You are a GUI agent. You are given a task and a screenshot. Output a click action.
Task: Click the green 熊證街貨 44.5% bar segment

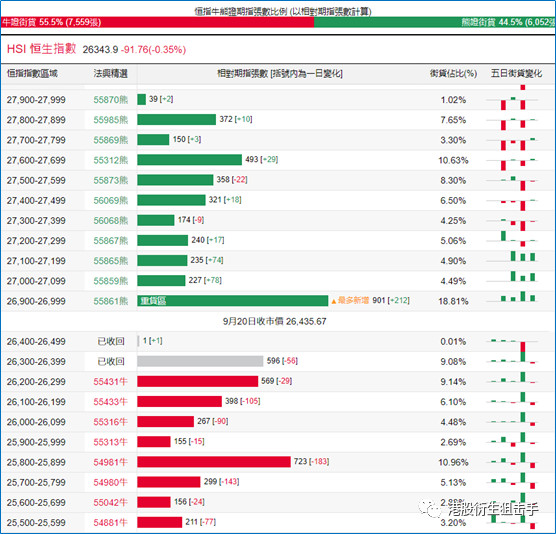coord(434,22)
